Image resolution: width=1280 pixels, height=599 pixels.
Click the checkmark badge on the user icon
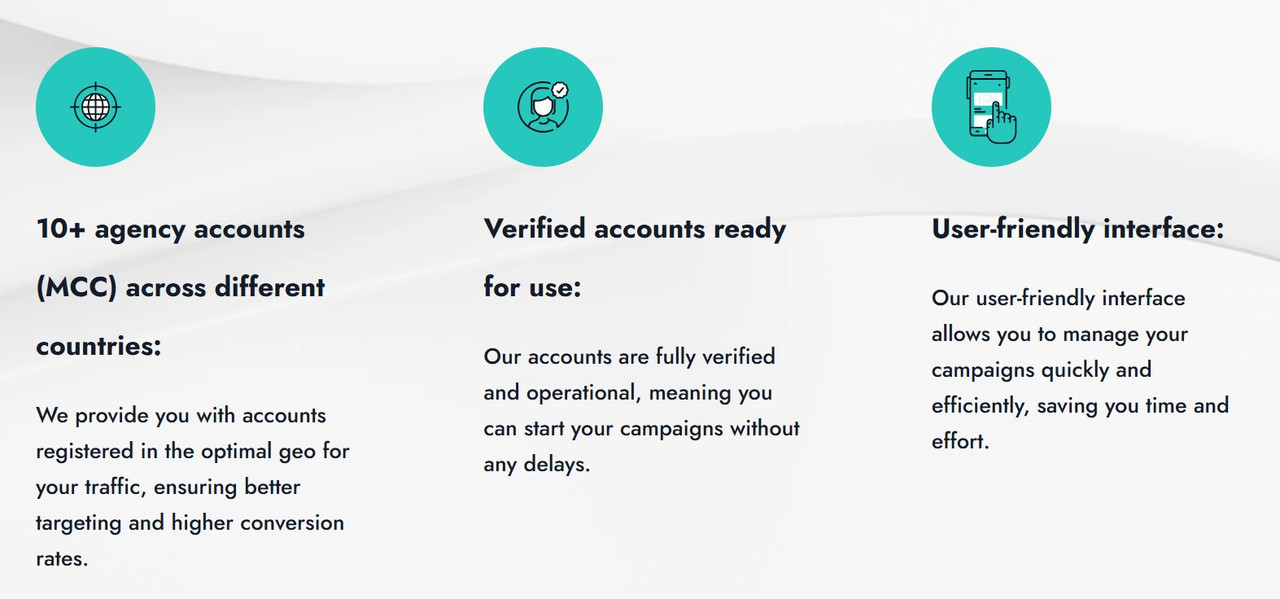pos(560,89)
